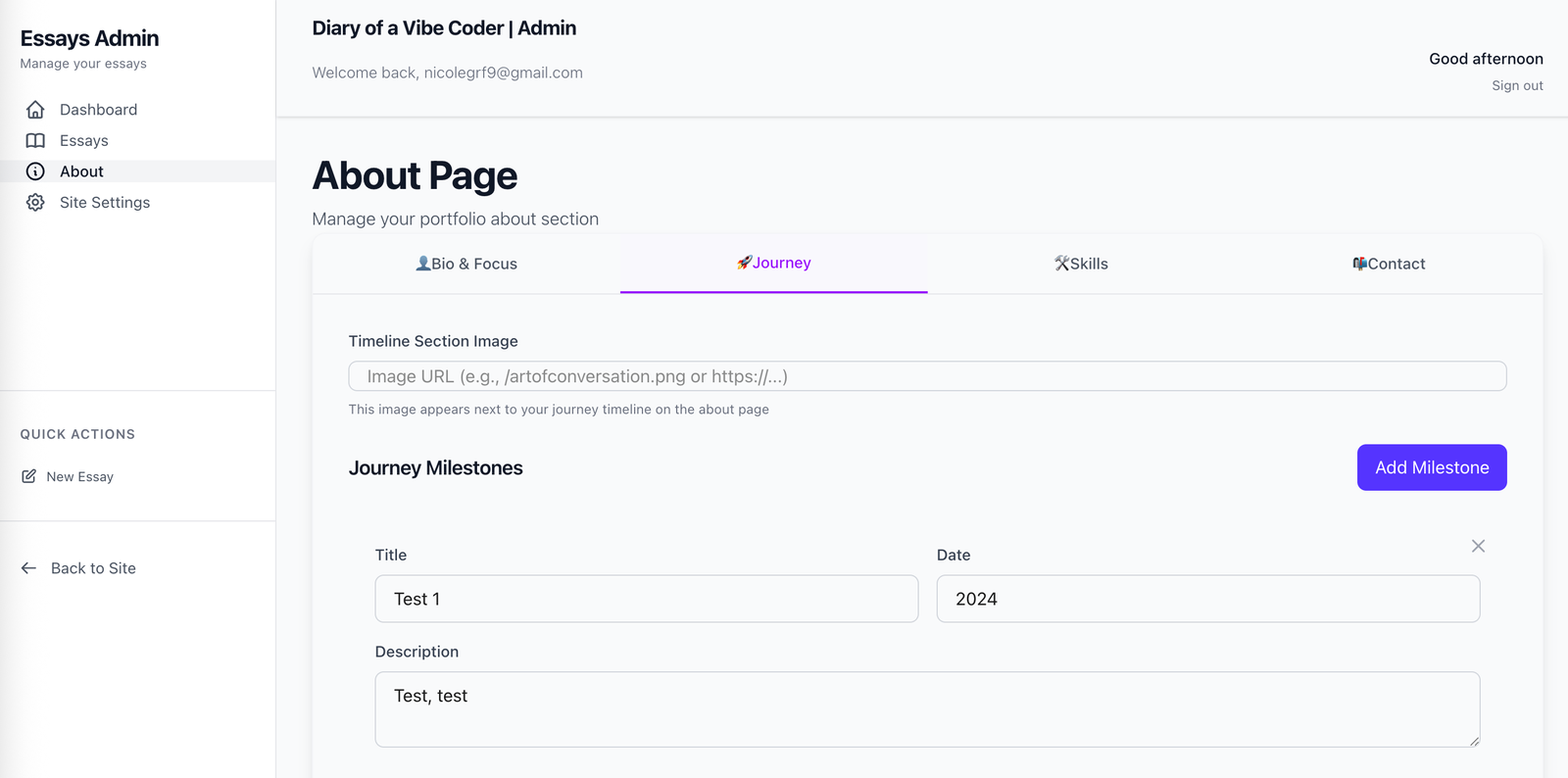The height and width of the screenshot is (778, 1568).
Task: Open the Contact tab
Action: click(1389, 264)
